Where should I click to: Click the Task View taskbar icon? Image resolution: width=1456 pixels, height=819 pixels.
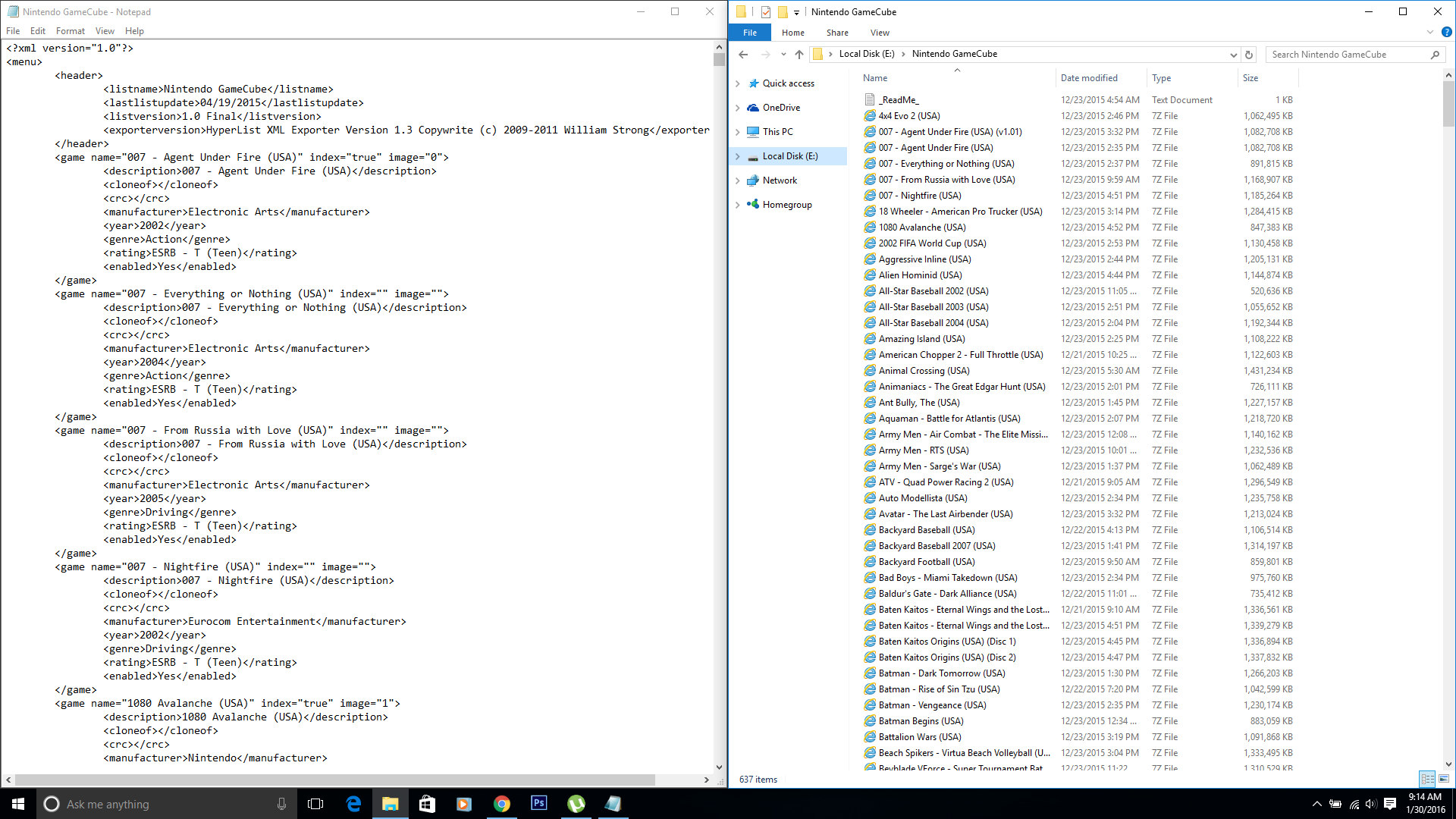pyautogui.click(x=315, y=804)
